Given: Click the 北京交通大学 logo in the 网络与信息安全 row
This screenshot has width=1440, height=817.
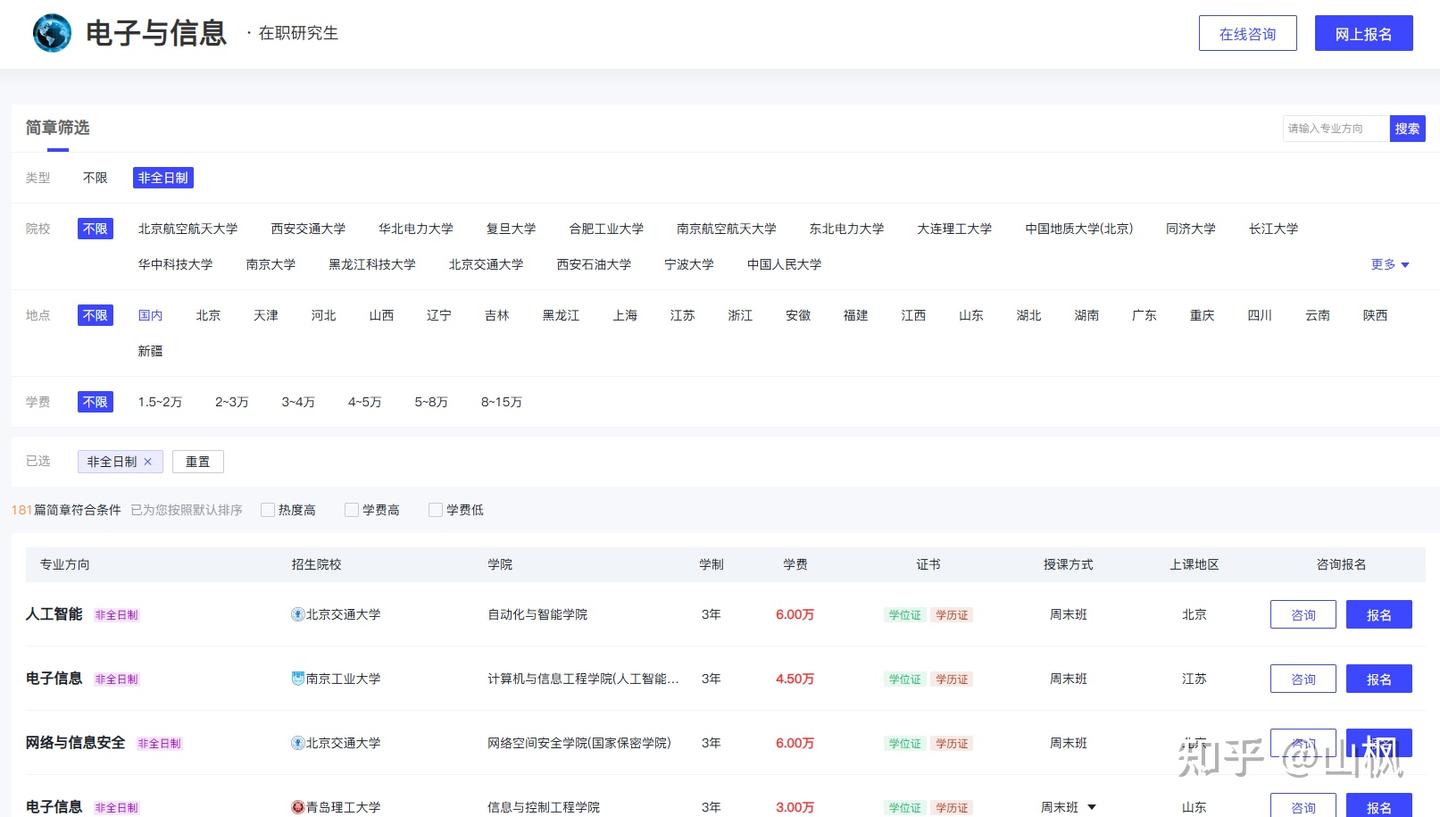Looking at the screenshot, I should (298, 743).
